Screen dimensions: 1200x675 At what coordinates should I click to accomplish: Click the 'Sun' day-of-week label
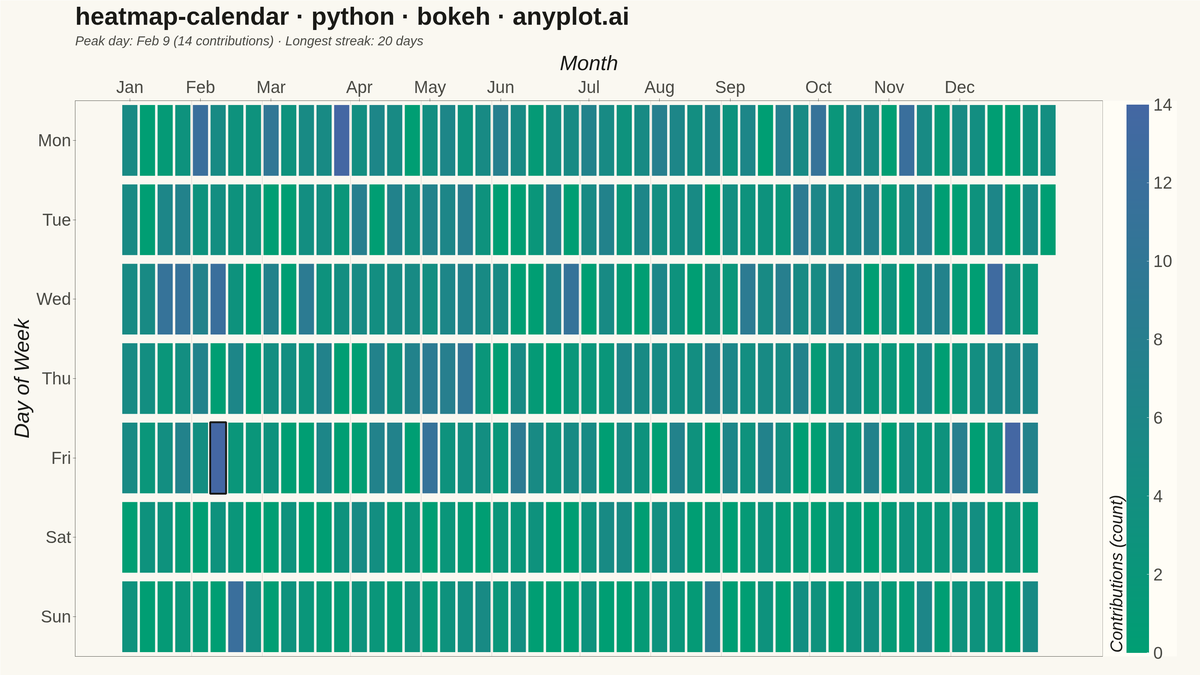[x=57, y=617]
